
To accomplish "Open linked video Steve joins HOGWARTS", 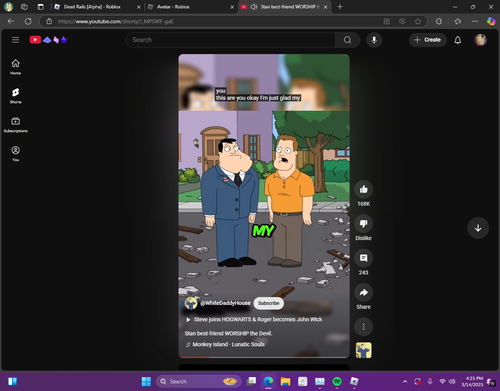I will 254,319.
